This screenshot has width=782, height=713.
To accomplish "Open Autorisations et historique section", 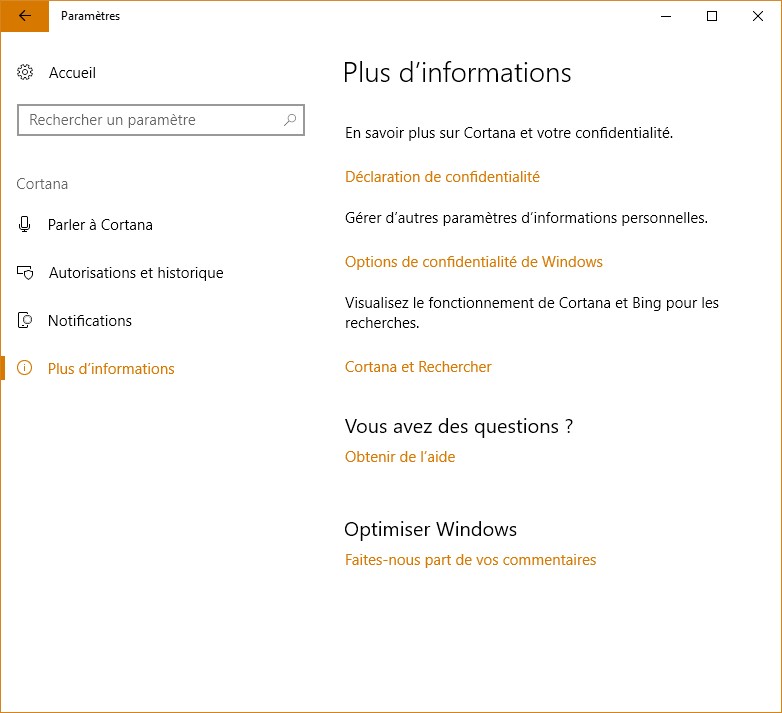I will point(136,273).
